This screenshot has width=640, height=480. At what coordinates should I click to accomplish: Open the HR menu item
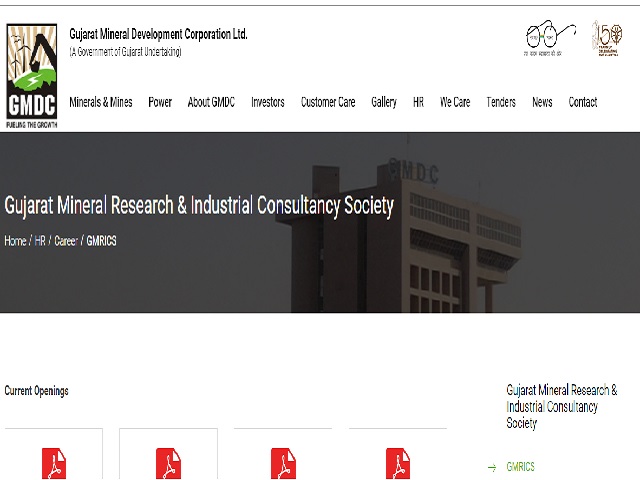(x=418, y=102)
